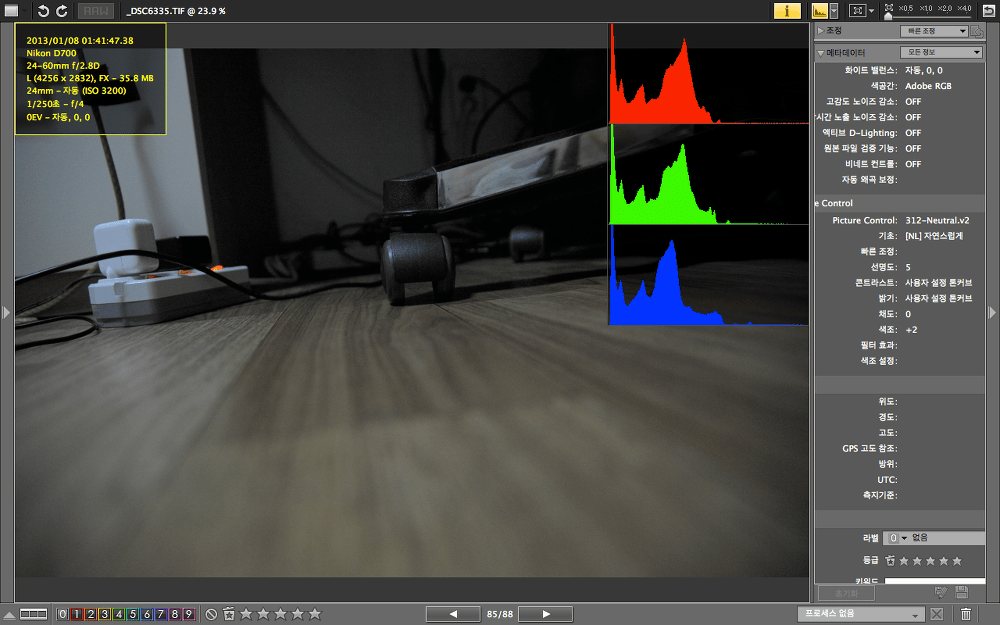This screenshot has width=1000, height=625.
Task: Open the 프로세스 없음 process dropdown
Action: (x=861, y=614)
